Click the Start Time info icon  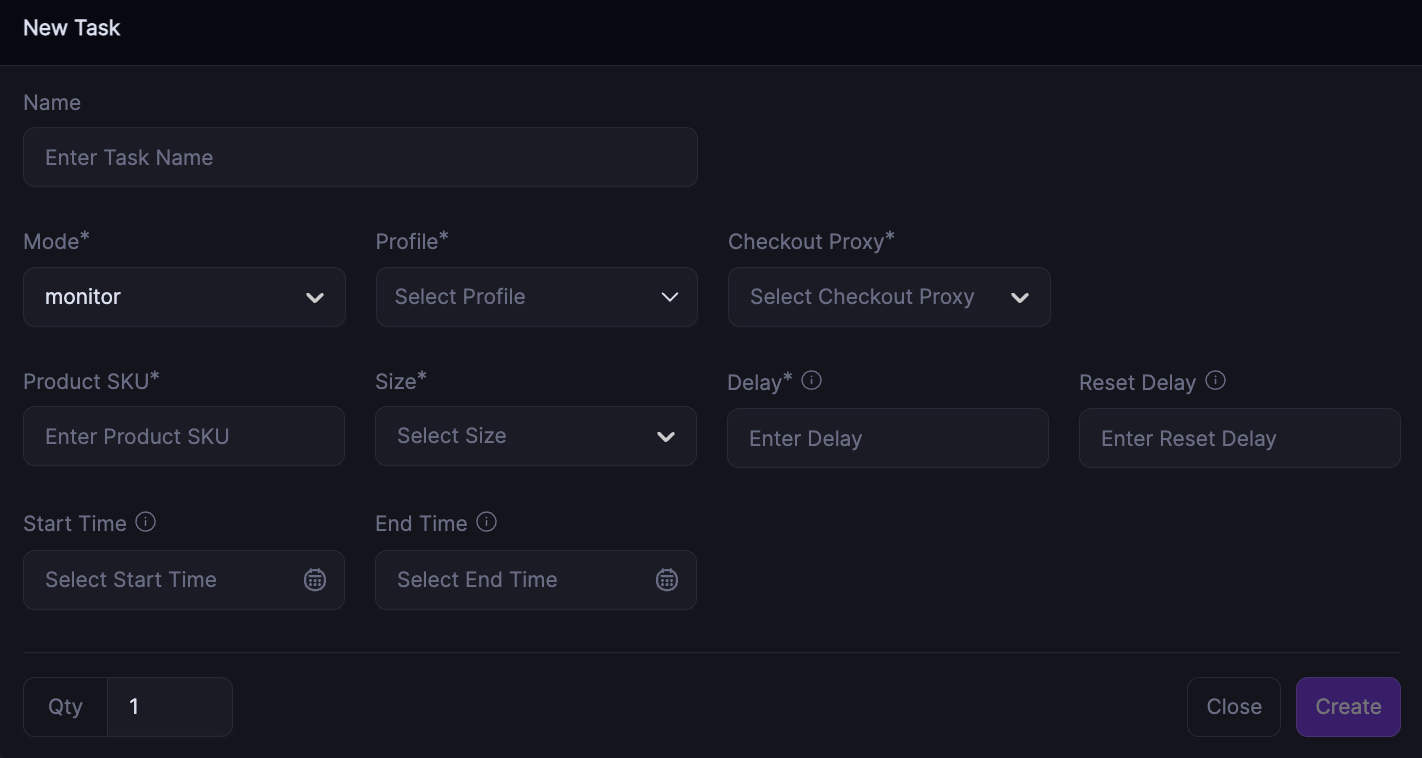click(146, 522)
